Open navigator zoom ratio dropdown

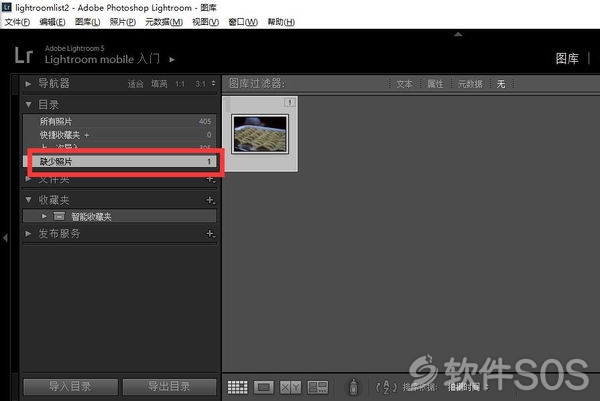pos(213,83)
